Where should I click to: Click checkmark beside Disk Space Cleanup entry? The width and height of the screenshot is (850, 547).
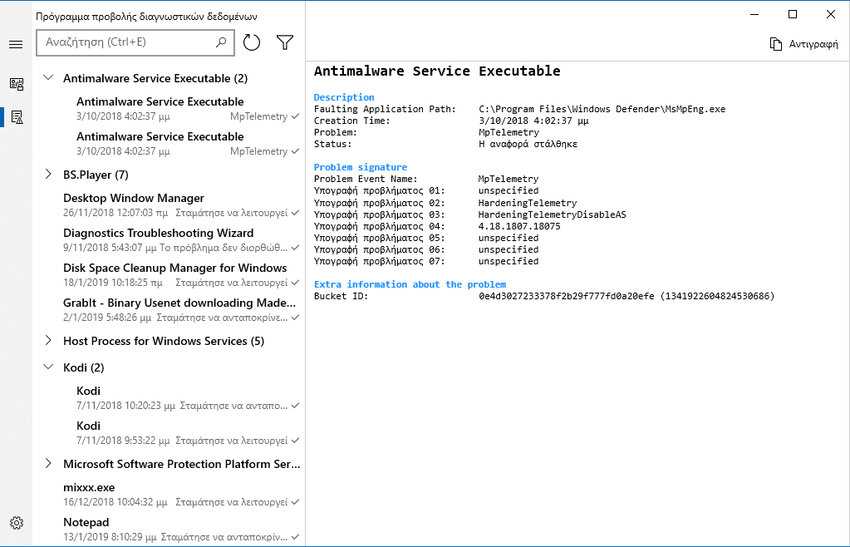[x=295, y=283]
